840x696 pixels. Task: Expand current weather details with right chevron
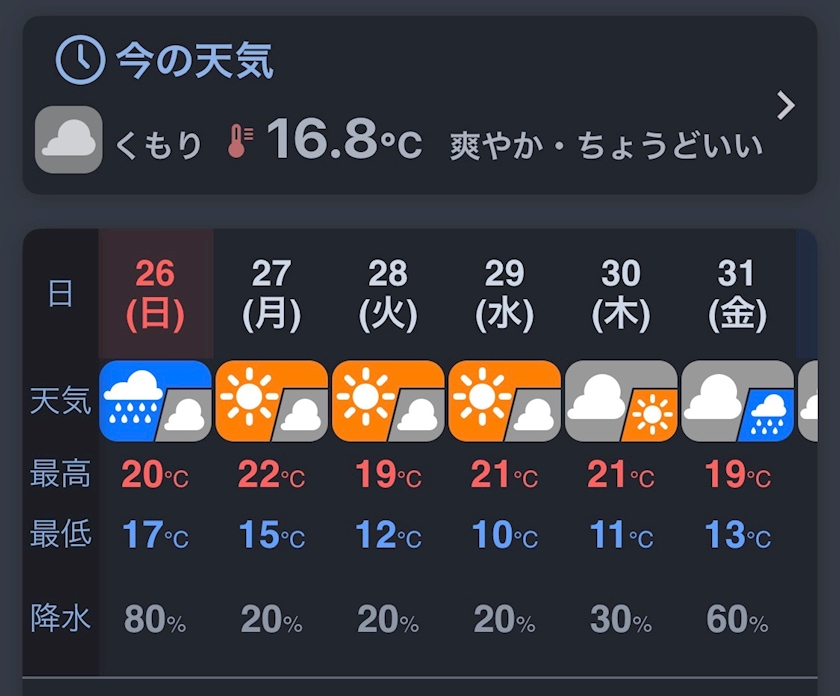point(786,105)
